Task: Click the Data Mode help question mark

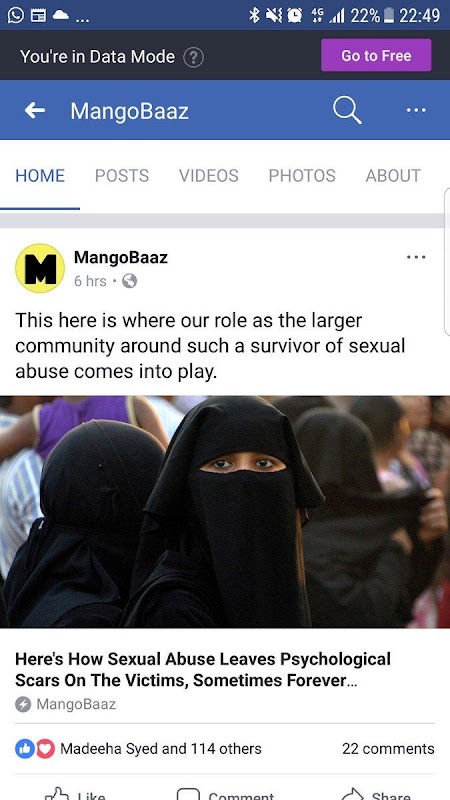Action: click(193, 57)
